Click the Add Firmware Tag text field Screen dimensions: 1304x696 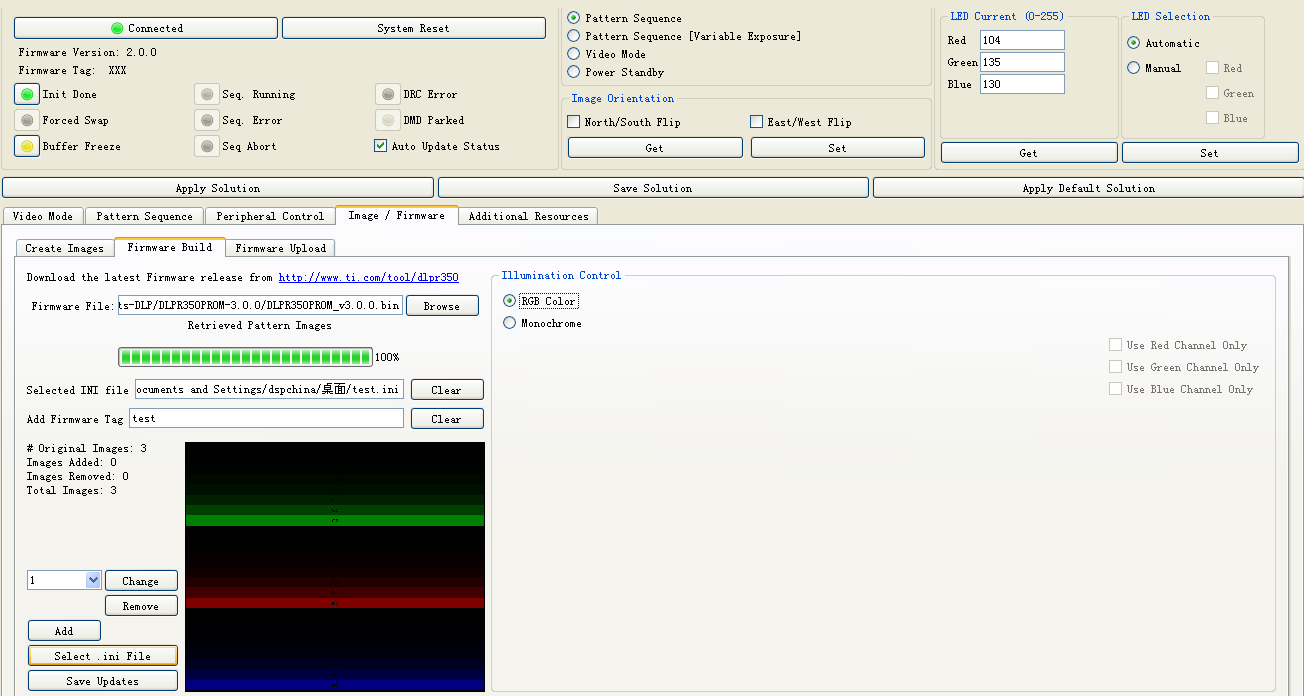pos(266,419)
